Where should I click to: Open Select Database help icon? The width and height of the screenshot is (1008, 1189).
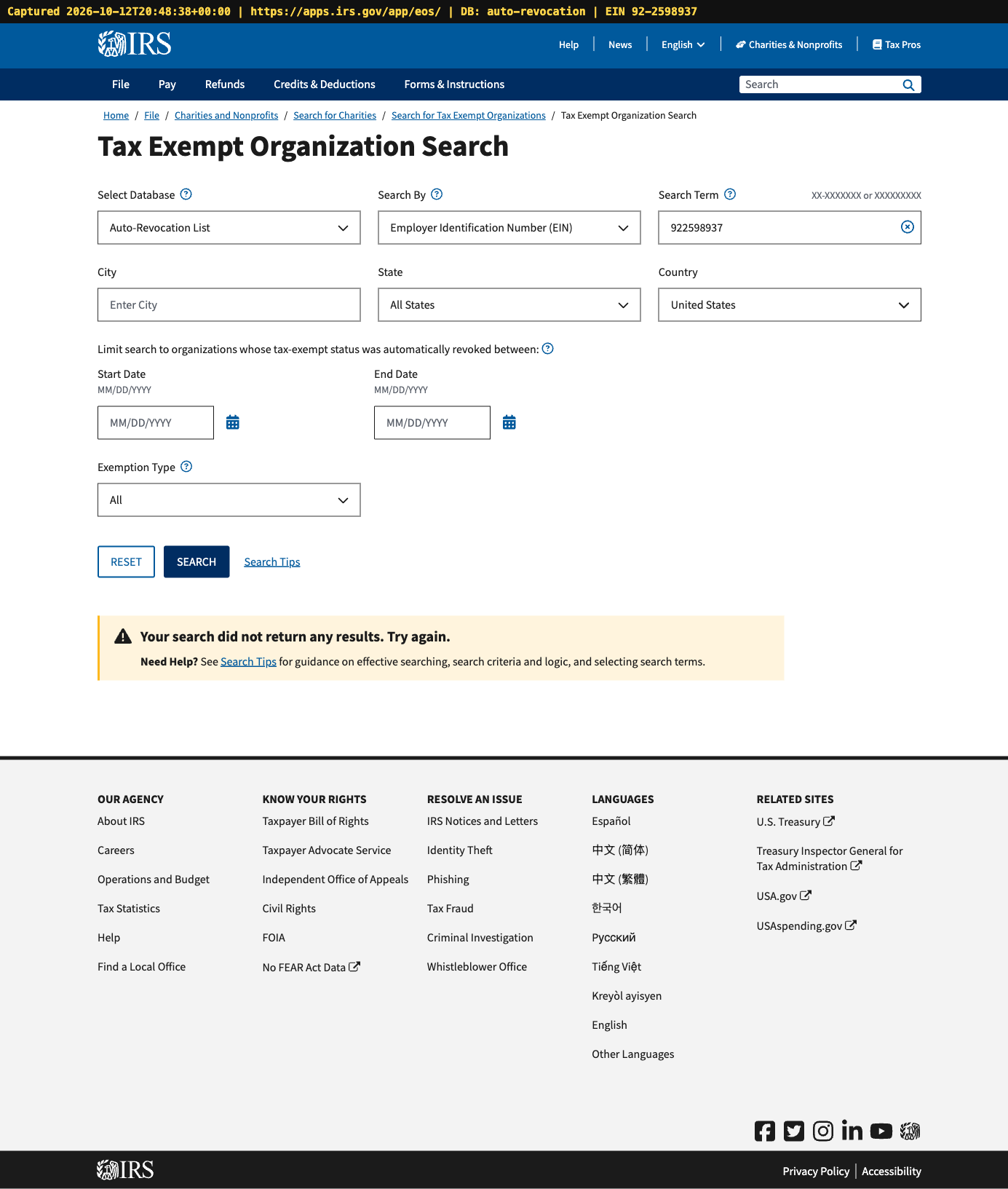(186, 194)
